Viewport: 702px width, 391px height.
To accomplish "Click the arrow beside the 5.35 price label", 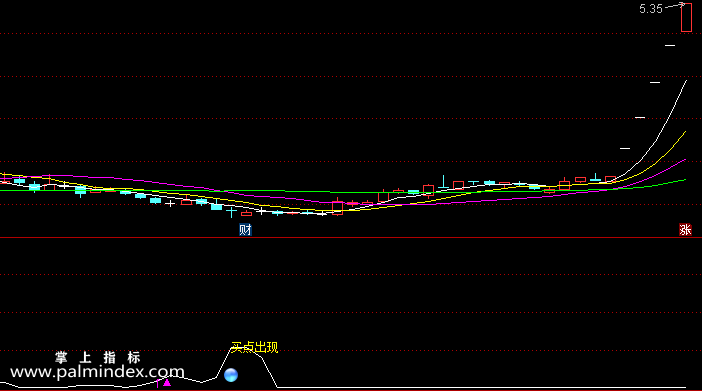I will click(x=676, y=6).
